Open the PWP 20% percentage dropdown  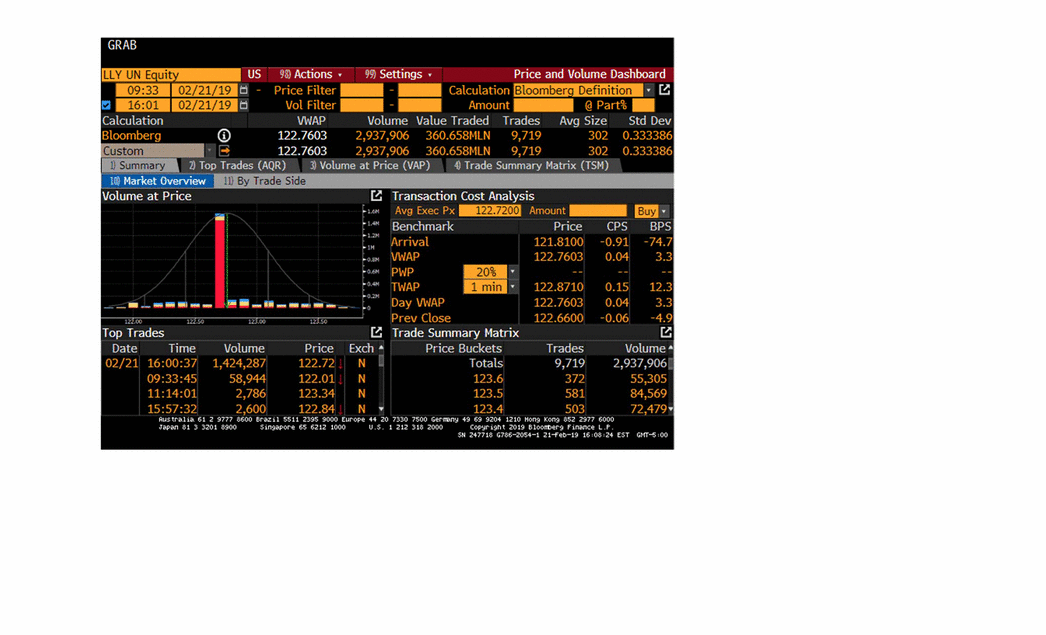pyautogui.click(x=513, y=272)
